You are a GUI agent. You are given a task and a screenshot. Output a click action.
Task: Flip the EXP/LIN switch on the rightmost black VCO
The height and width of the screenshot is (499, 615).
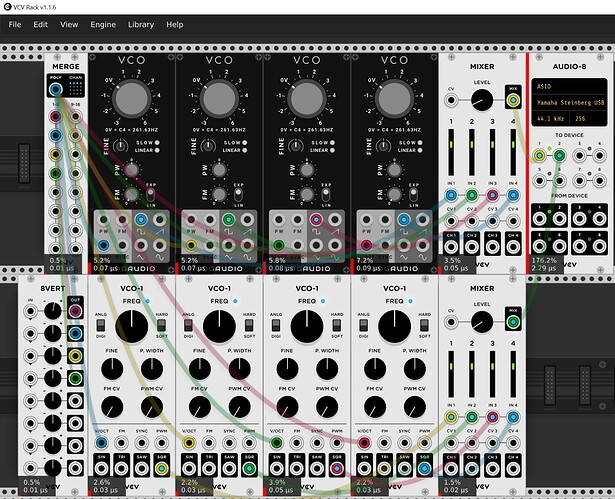[413, 195]
